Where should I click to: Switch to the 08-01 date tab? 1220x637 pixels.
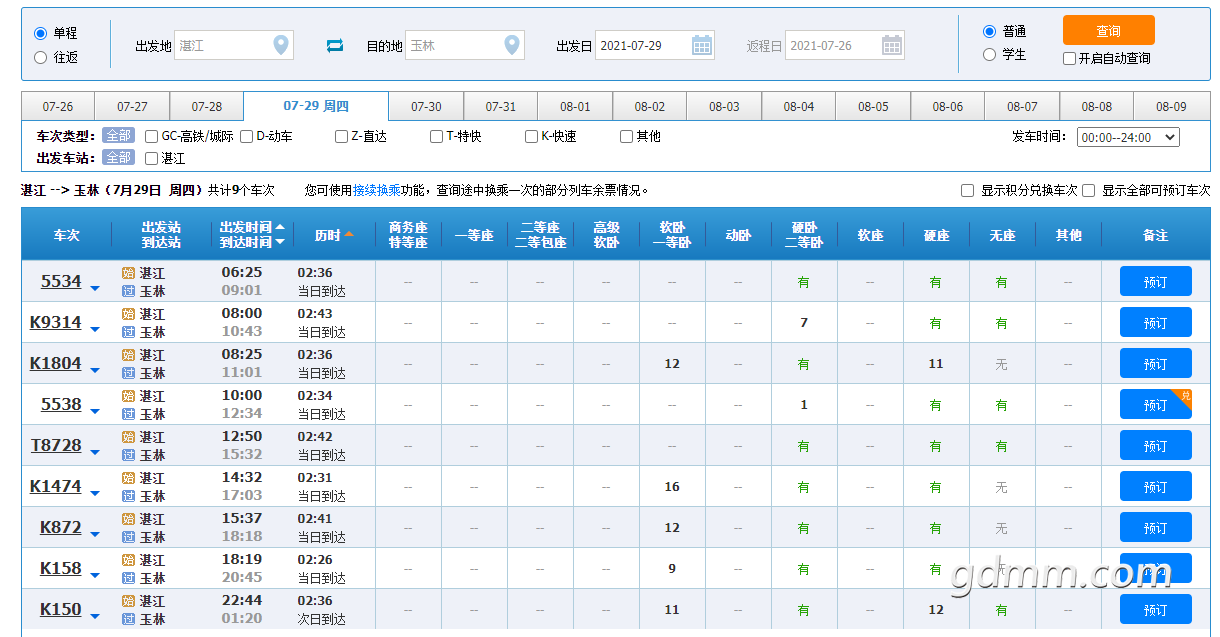(575, 107)
